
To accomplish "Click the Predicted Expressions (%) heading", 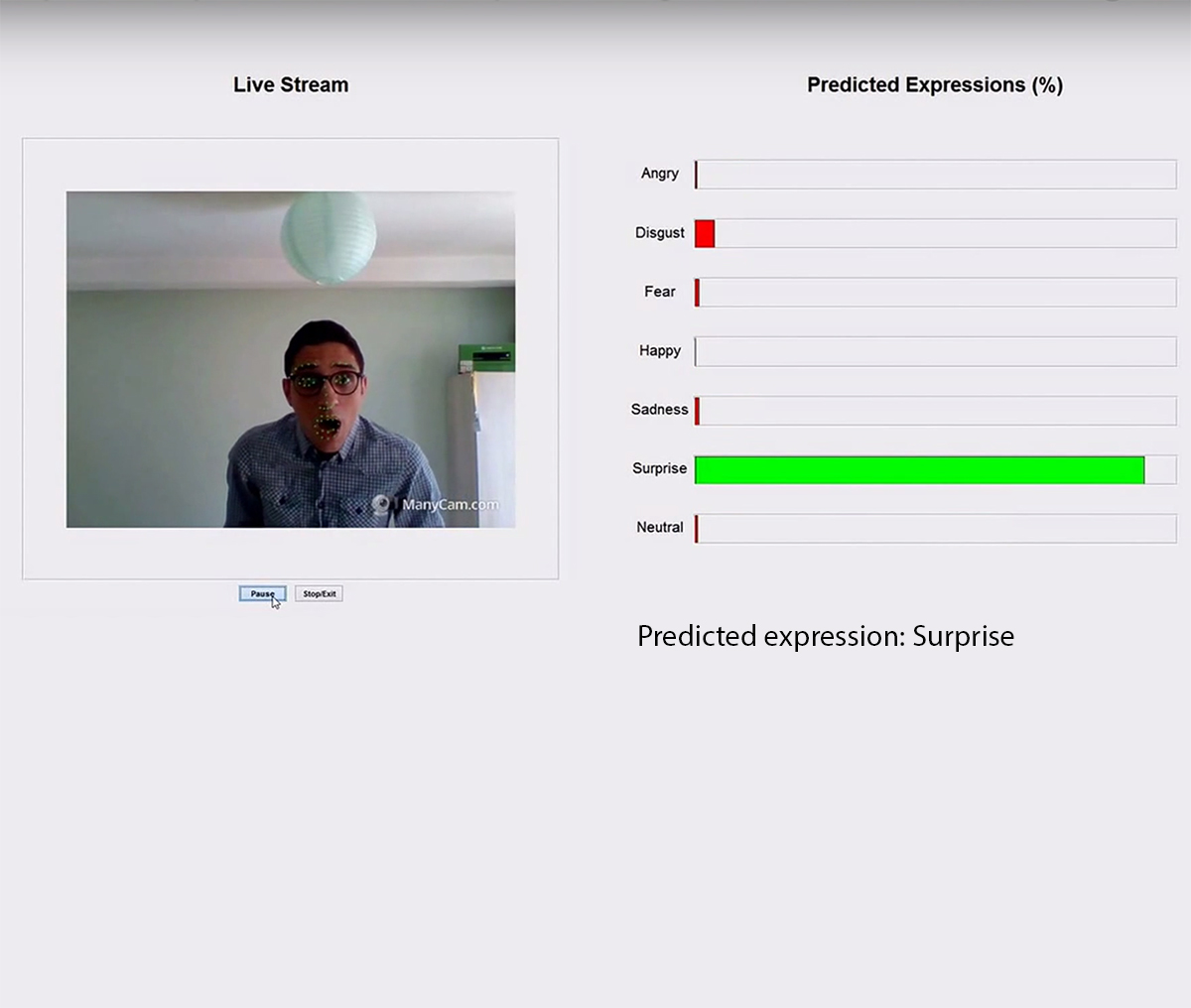I will [935, 85].
